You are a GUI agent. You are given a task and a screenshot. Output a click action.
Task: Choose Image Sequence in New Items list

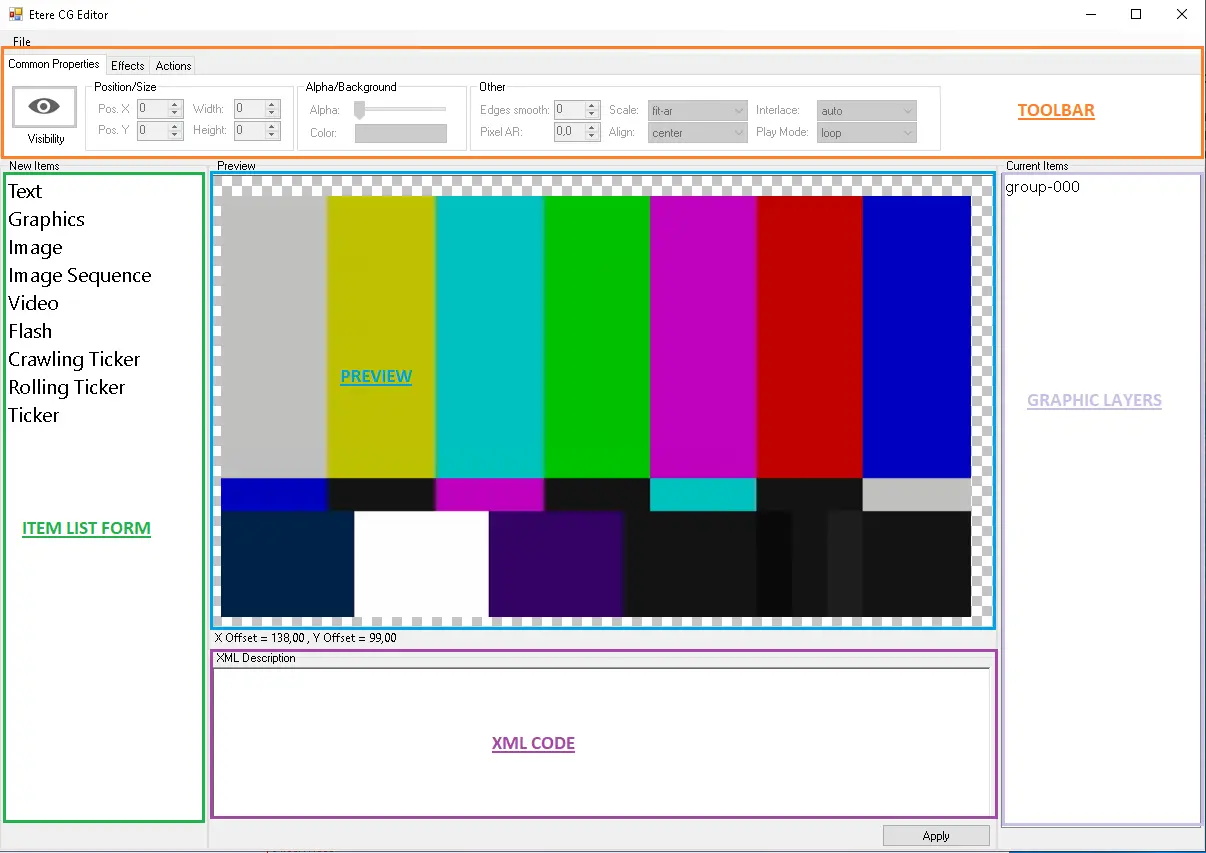coord(80,275)
